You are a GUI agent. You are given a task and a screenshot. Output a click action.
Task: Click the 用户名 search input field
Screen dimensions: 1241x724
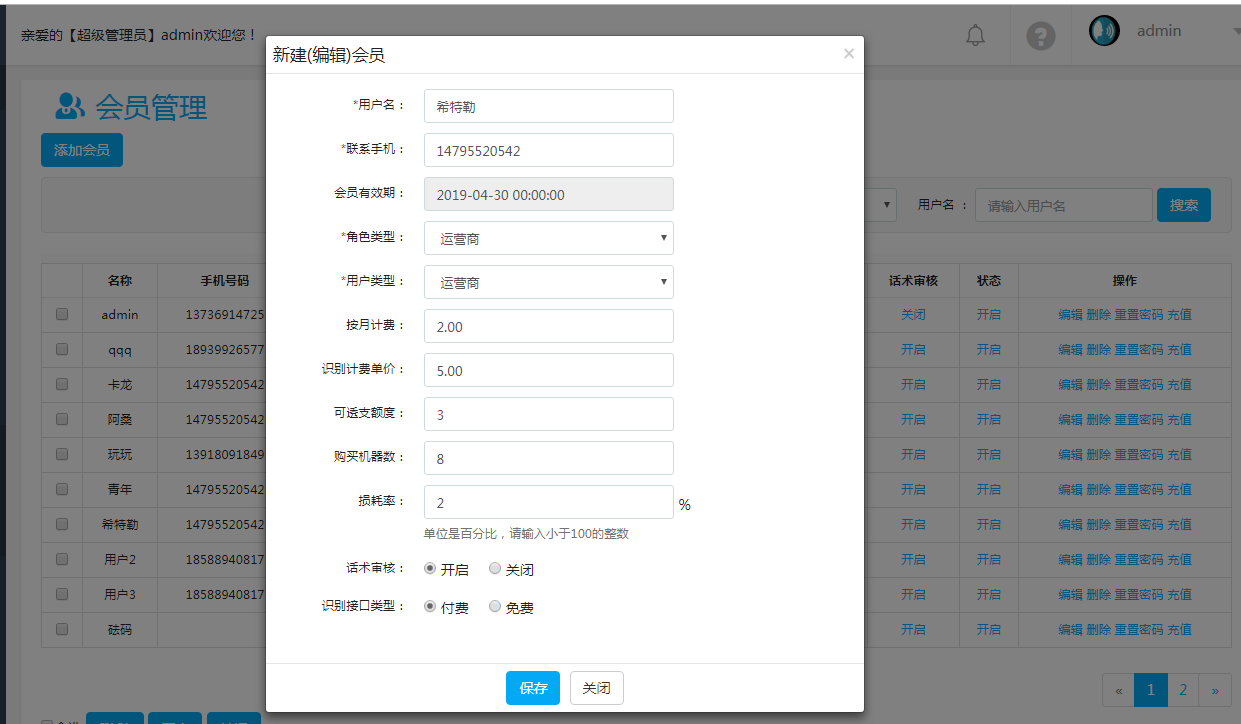(1063, 205)
